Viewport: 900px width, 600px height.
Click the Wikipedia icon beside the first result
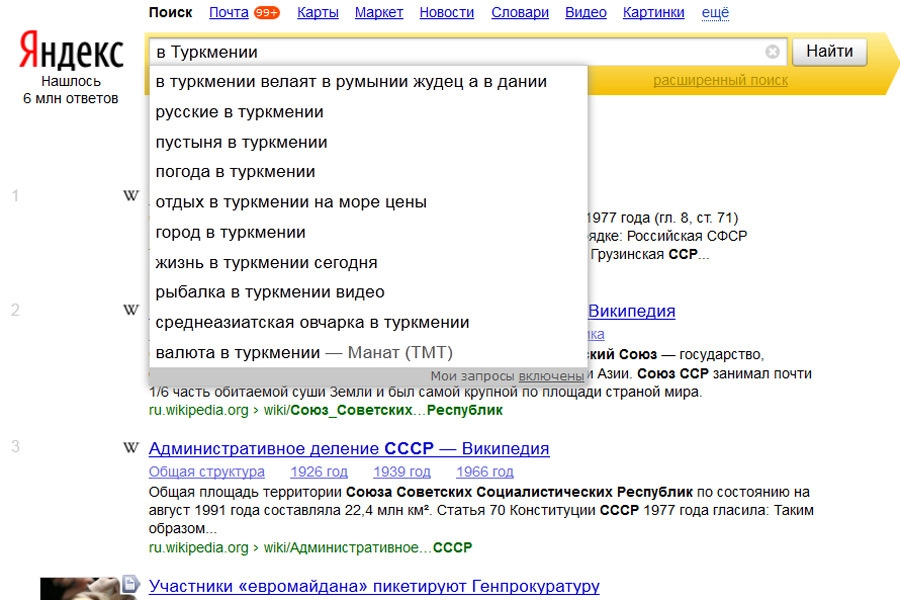(x=130, y=196)
